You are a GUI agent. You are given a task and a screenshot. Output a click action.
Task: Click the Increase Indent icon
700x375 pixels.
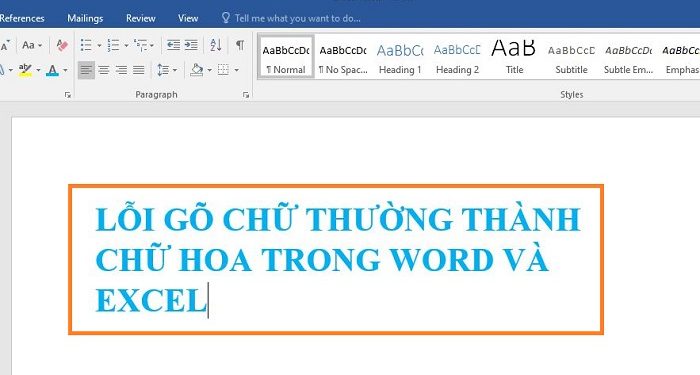coord(191,45)
